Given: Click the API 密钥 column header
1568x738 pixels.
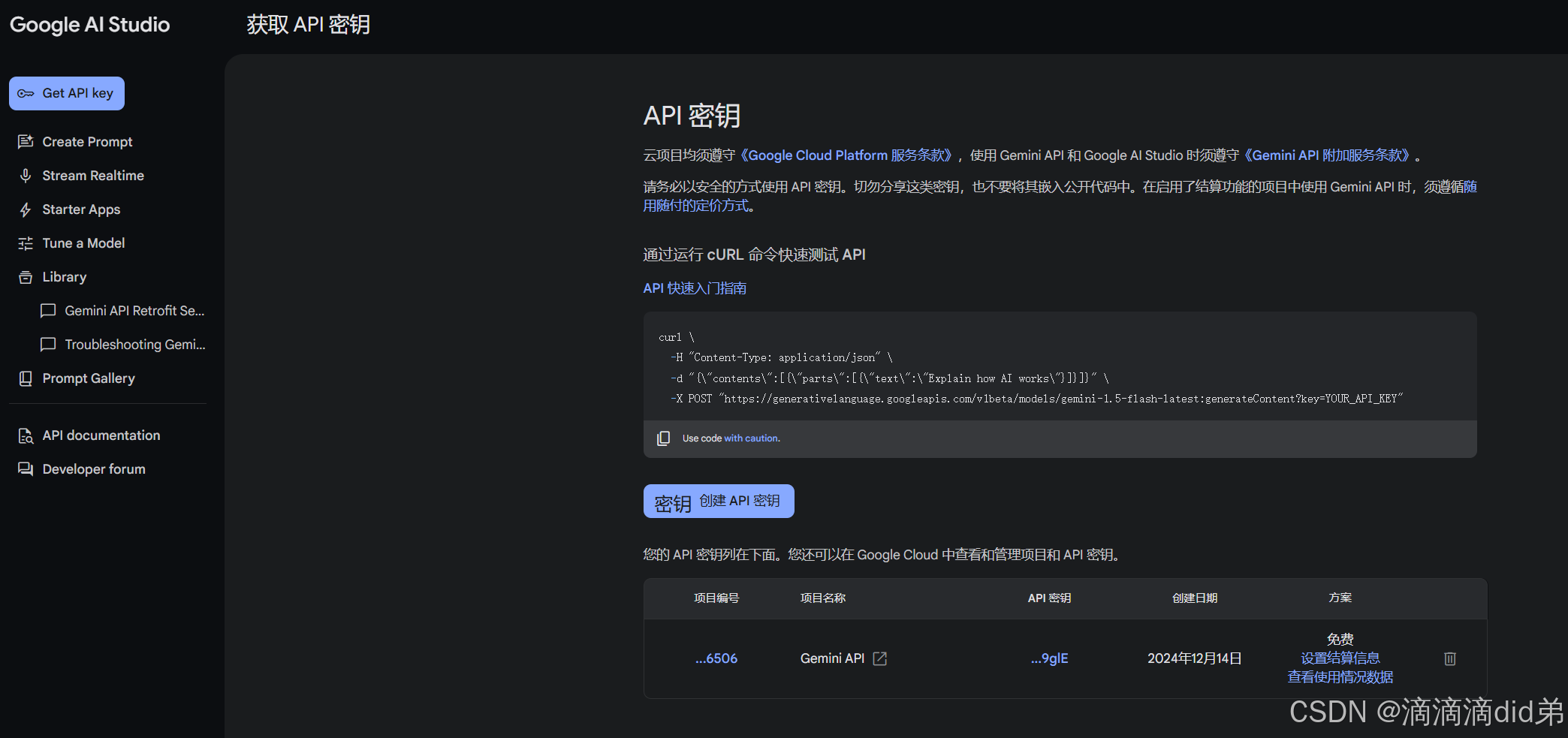Looking at the screenshot, I should [1049, 598].
